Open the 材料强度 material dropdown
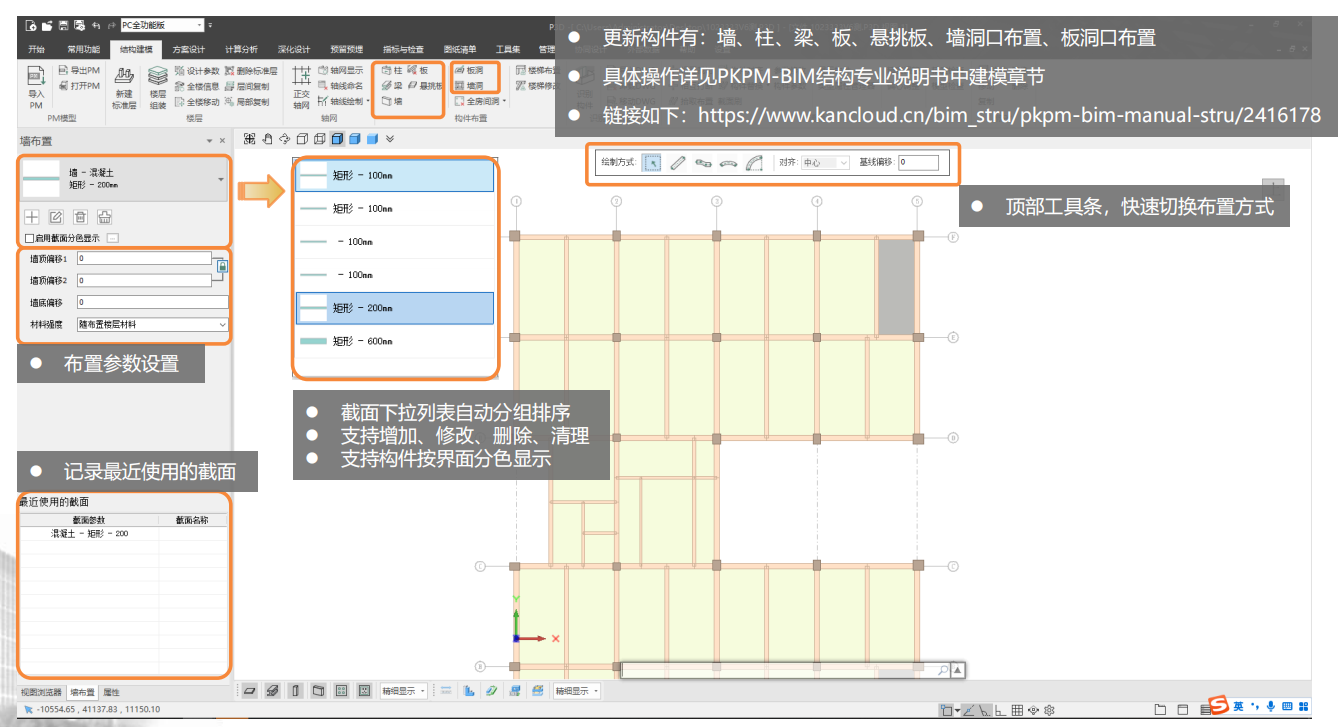1344x727 pixels. click(152, 325)
